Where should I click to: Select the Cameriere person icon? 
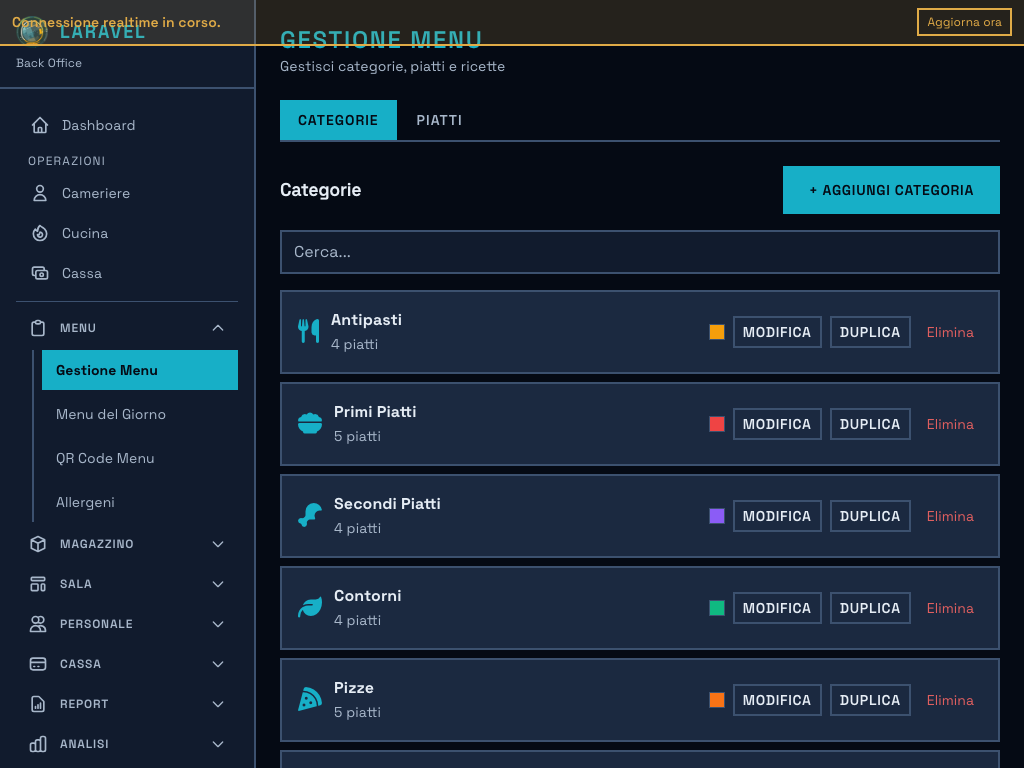[39, 193]
